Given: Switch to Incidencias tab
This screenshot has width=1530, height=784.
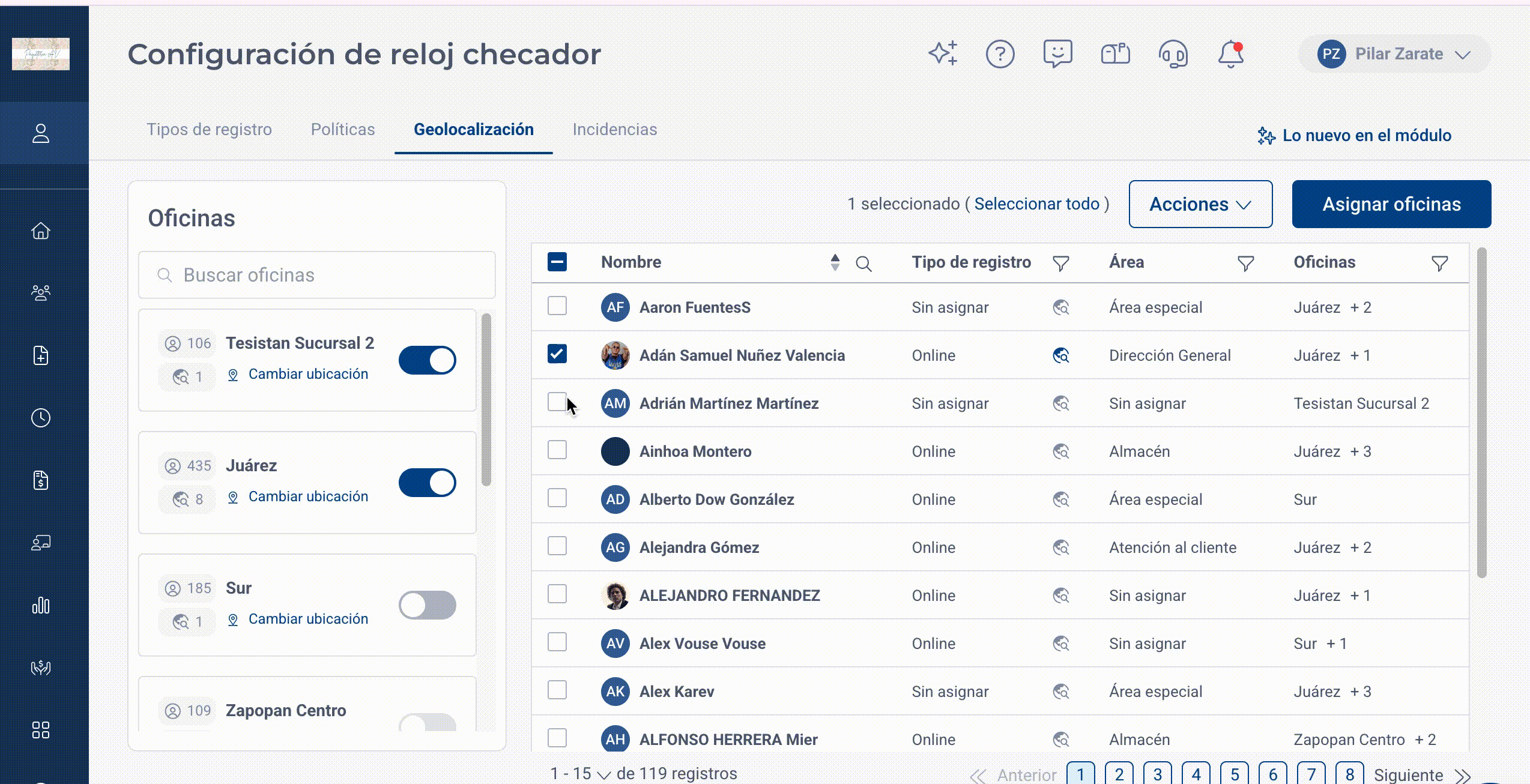Looking at the screenshot, I should (x=615, y=130).
